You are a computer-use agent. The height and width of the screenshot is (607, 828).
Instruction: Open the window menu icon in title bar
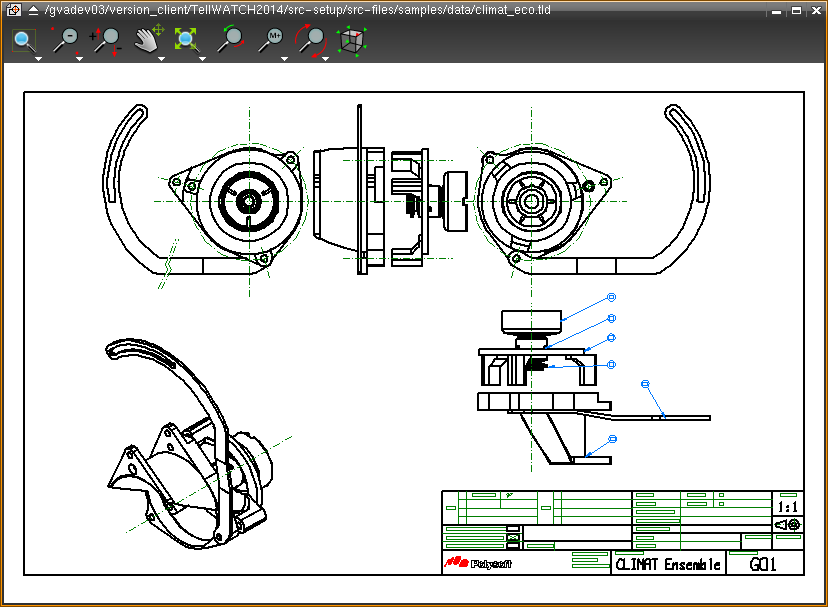click(x=14, y=10)
